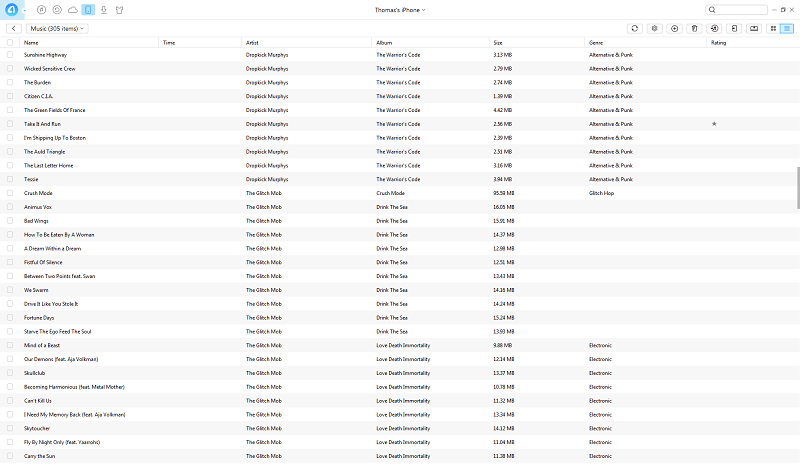Screen dimensions: 800x467
Task: Click the vertical scrollbar thumb
Action: (798, 188)
